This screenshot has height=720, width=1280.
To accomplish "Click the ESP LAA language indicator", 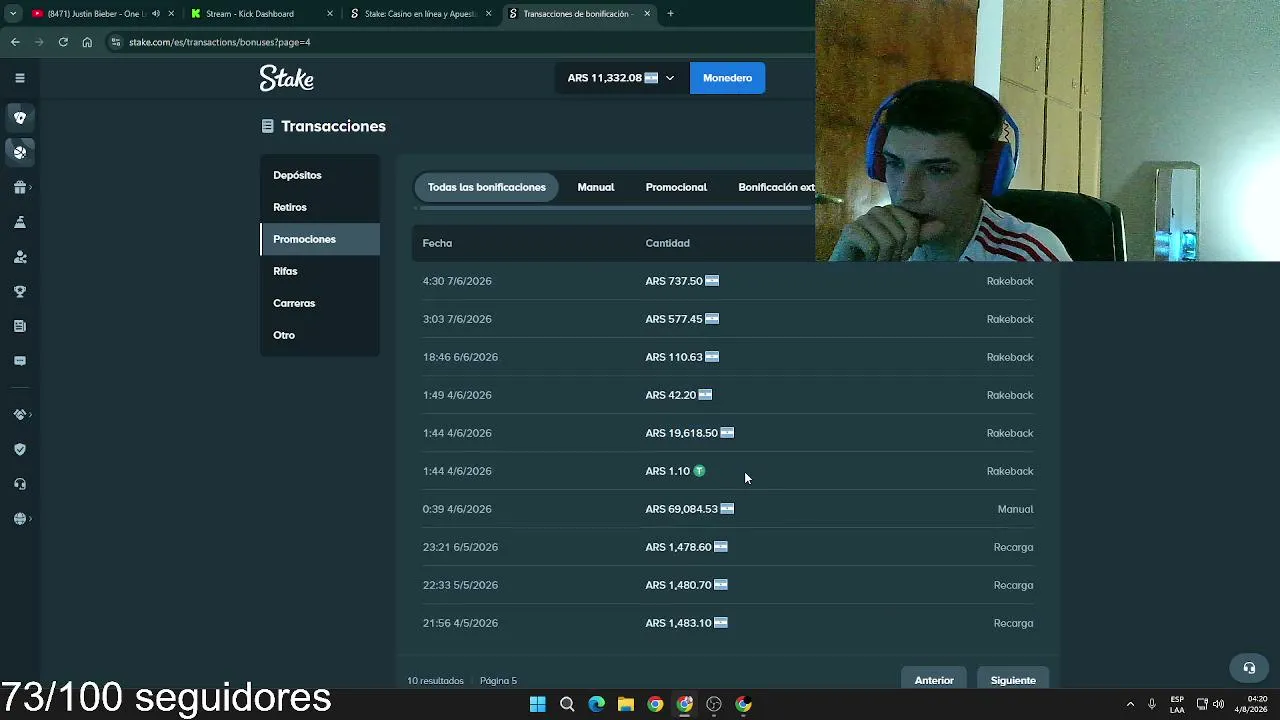I will pos(1177,704).
